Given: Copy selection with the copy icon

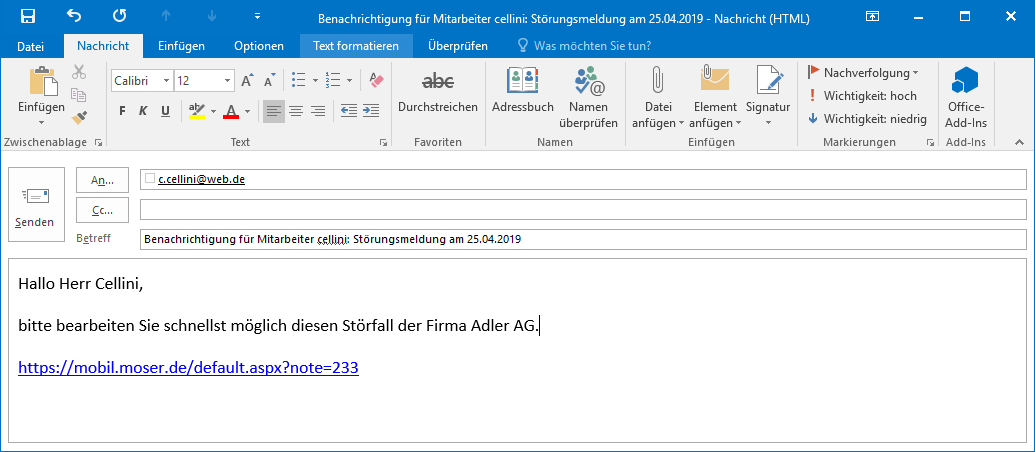Looking at the screenshot, I should coord(79,95).
